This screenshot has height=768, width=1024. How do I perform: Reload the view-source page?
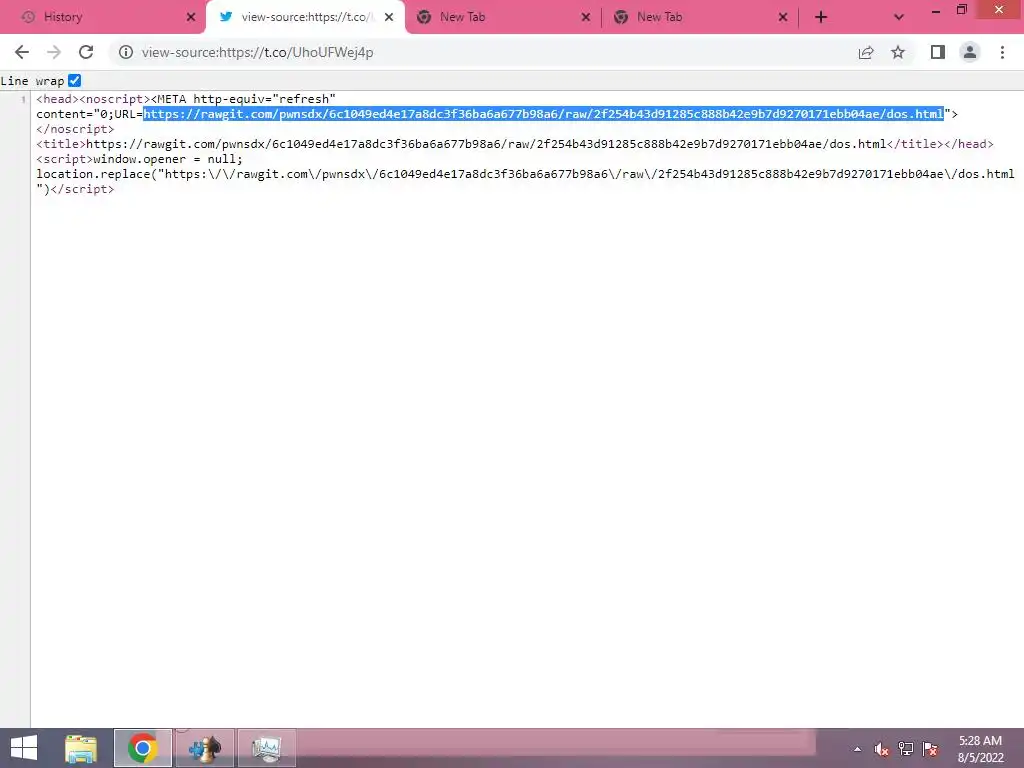tap(86, 52)
